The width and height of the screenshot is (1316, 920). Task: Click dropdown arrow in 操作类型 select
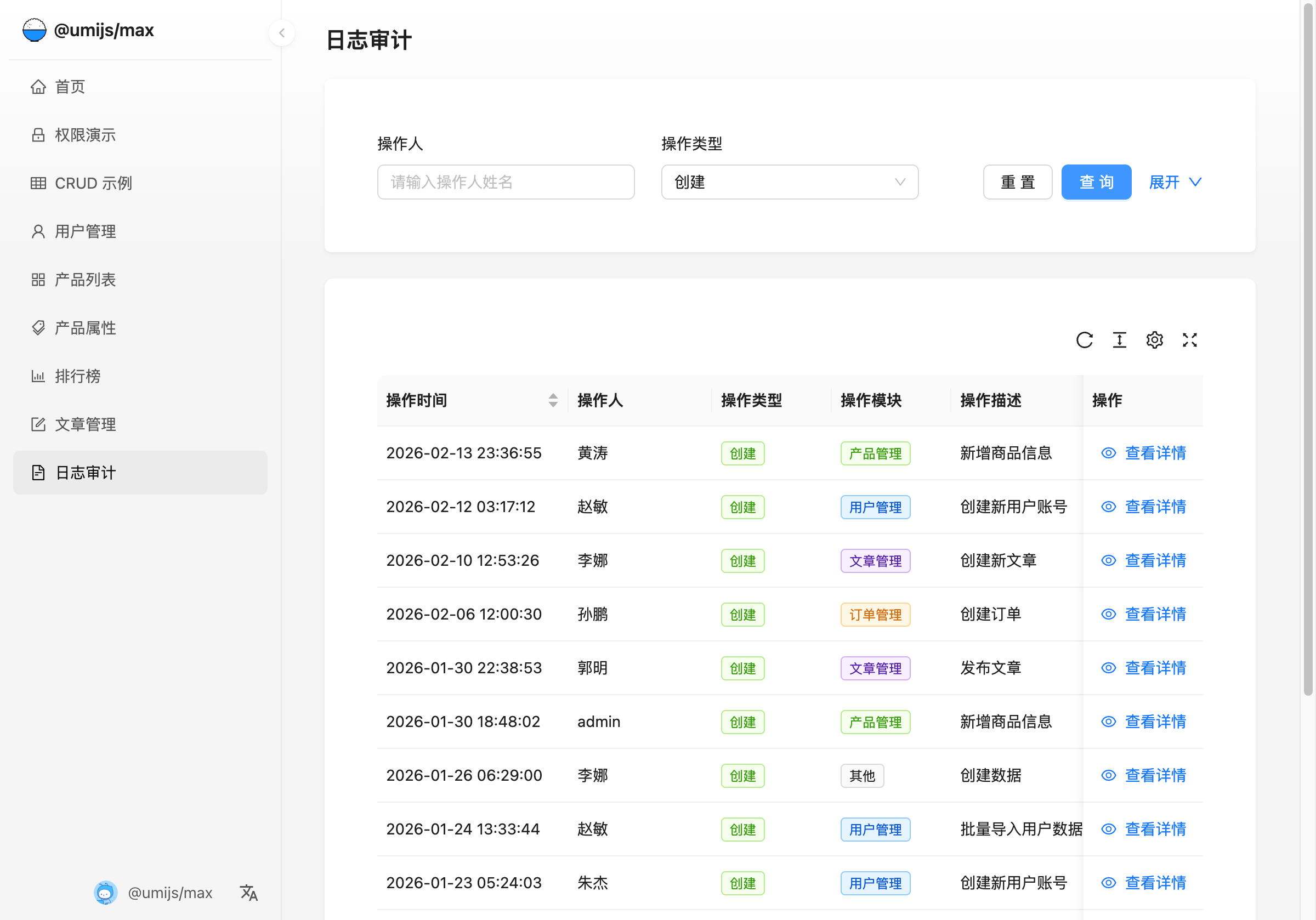coord(900,182)
